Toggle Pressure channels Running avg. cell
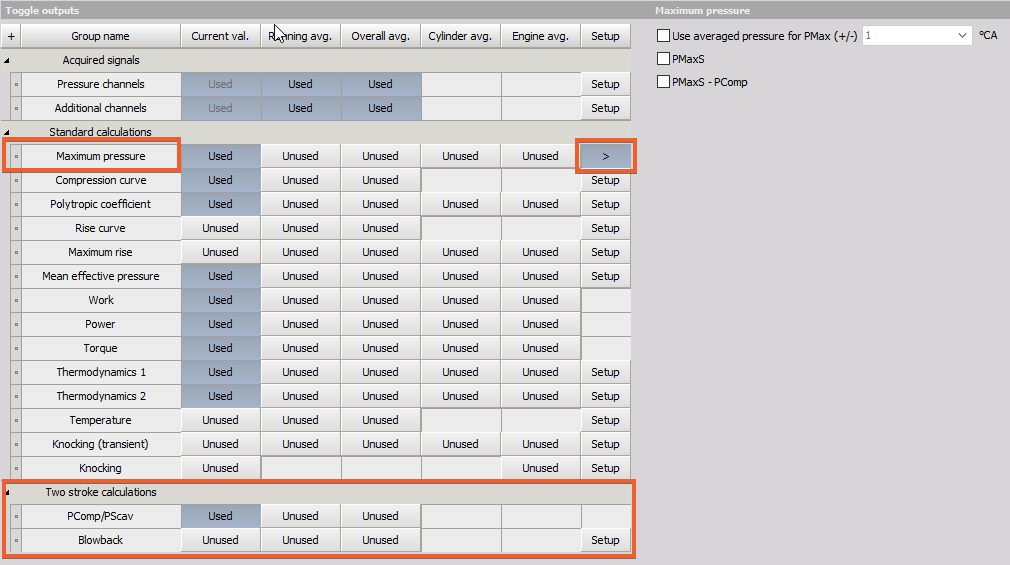Screen dimensions: 1010x565 click(300, 84)
